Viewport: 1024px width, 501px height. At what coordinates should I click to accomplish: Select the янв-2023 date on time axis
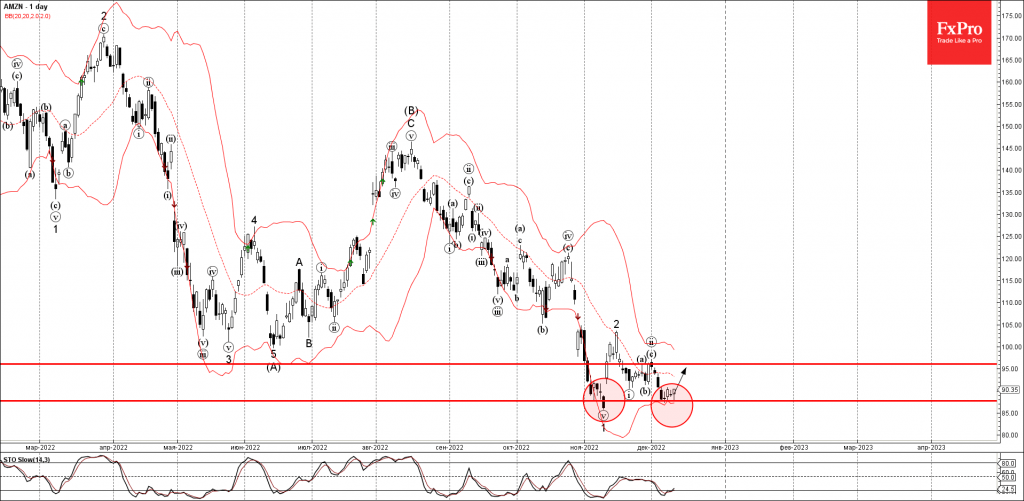click(x=724, y=447)
